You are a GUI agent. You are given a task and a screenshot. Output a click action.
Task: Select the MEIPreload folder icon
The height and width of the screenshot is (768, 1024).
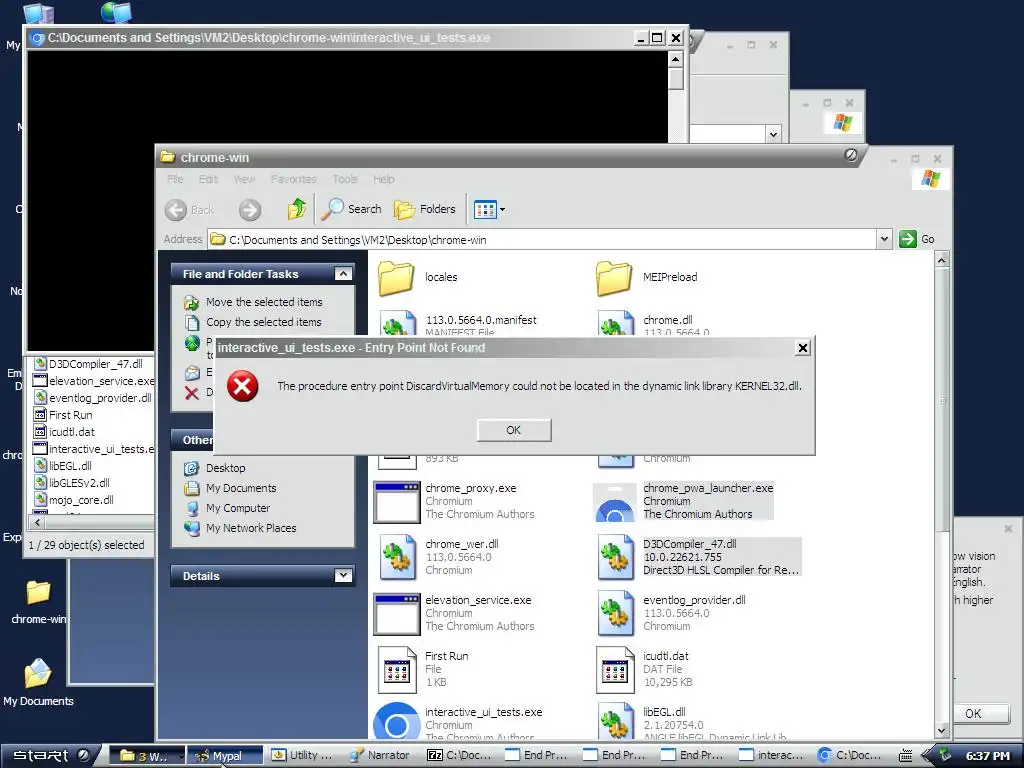(614, 278)
